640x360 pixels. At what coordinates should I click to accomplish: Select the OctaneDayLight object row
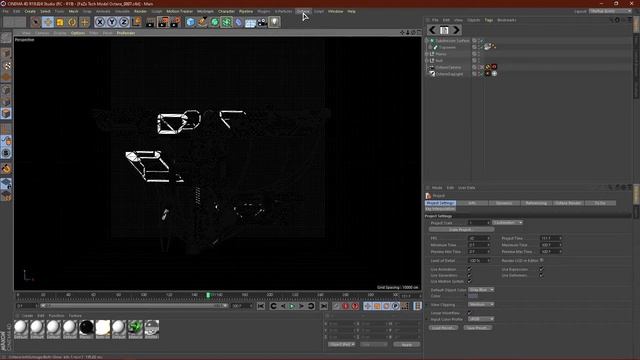[449, 74]
